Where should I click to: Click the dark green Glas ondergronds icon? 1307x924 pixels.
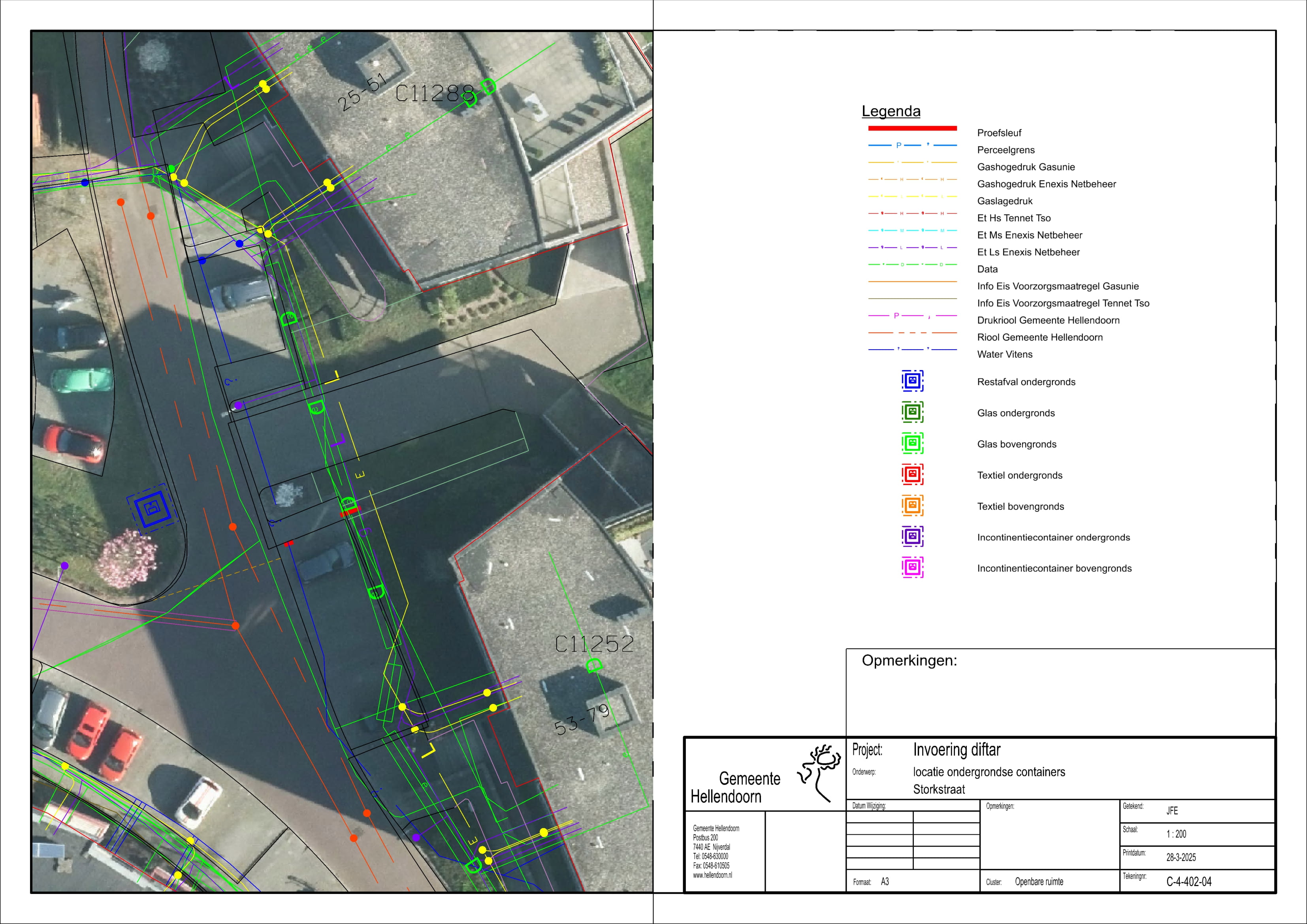912,412
